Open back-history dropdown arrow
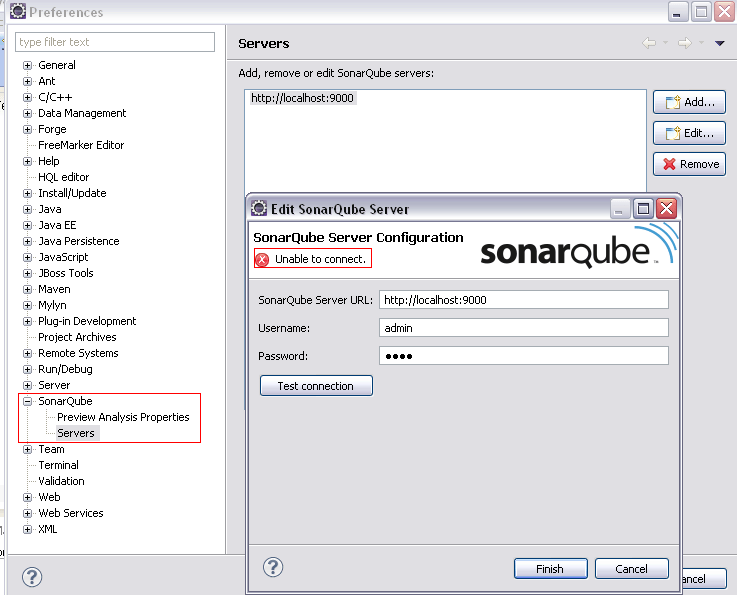The width and height of the screenshot is (737, 595). coord(665,43)
